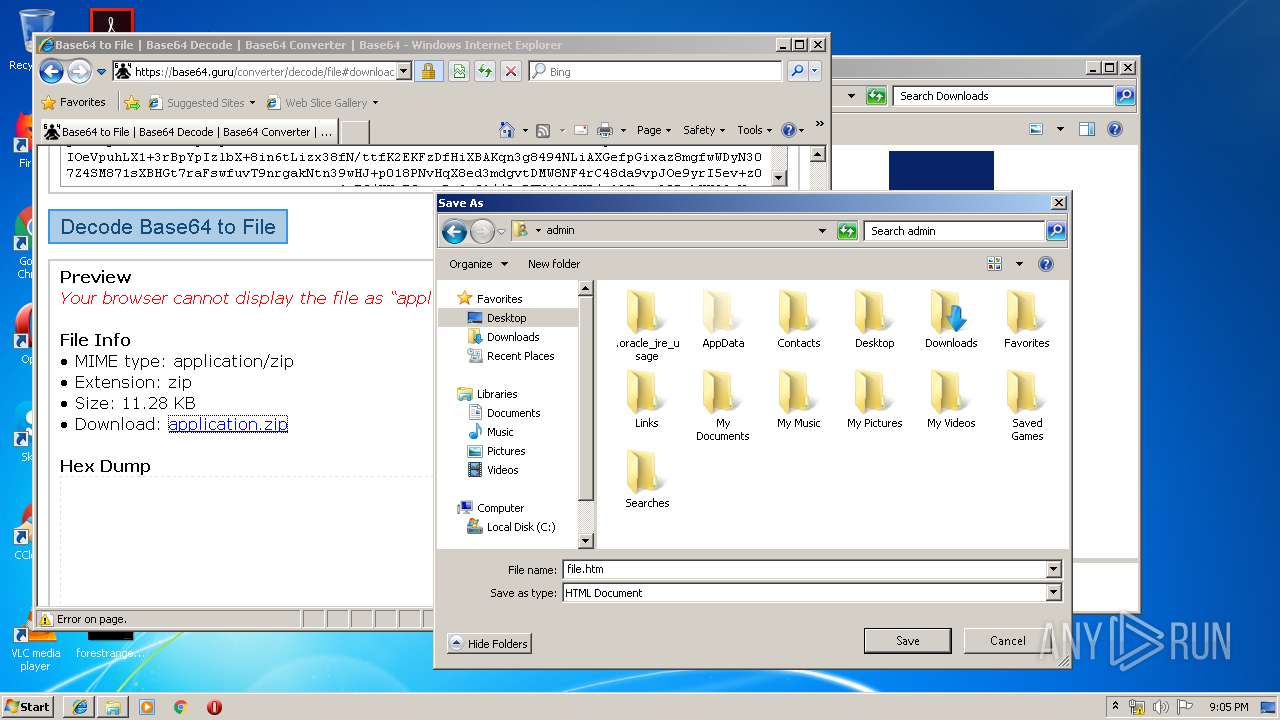Click the Bing search box in IE
1280x720 pixels.
click(x=655, y=71)
